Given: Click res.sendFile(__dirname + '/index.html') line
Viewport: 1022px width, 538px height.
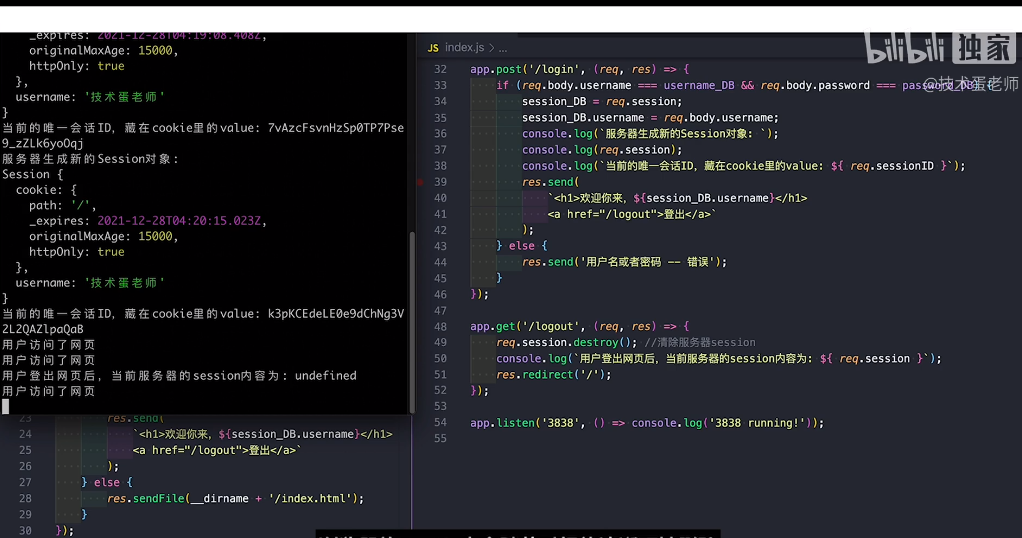Looking at the screenshot, I should (235, 499).
